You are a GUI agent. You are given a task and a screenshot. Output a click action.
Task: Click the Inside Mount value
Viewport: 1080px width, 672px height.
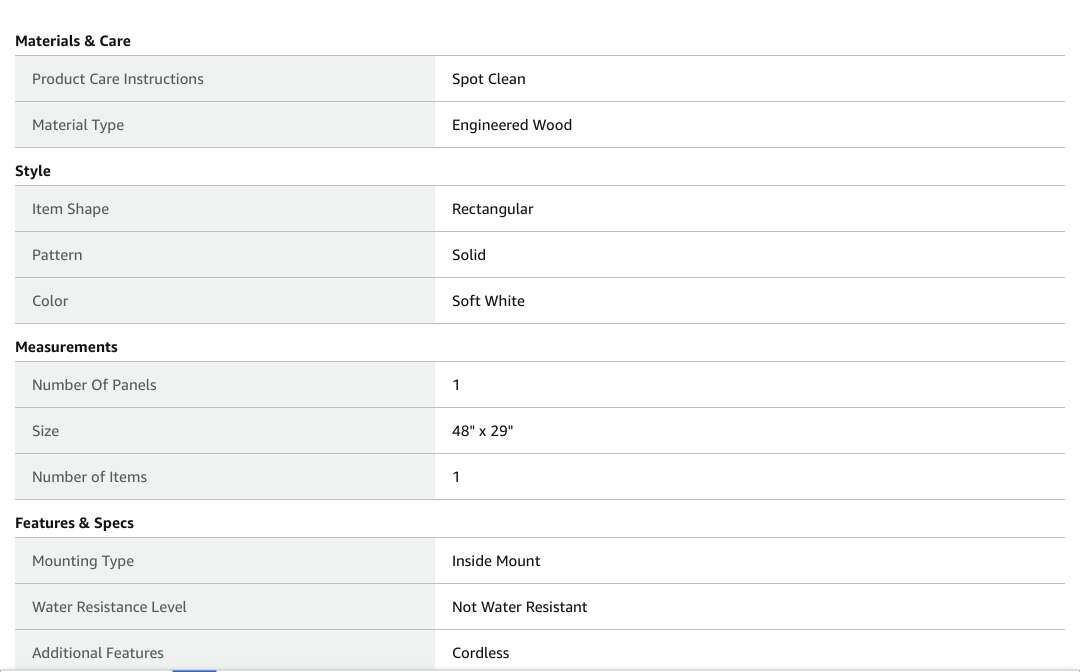coord(496,561)
